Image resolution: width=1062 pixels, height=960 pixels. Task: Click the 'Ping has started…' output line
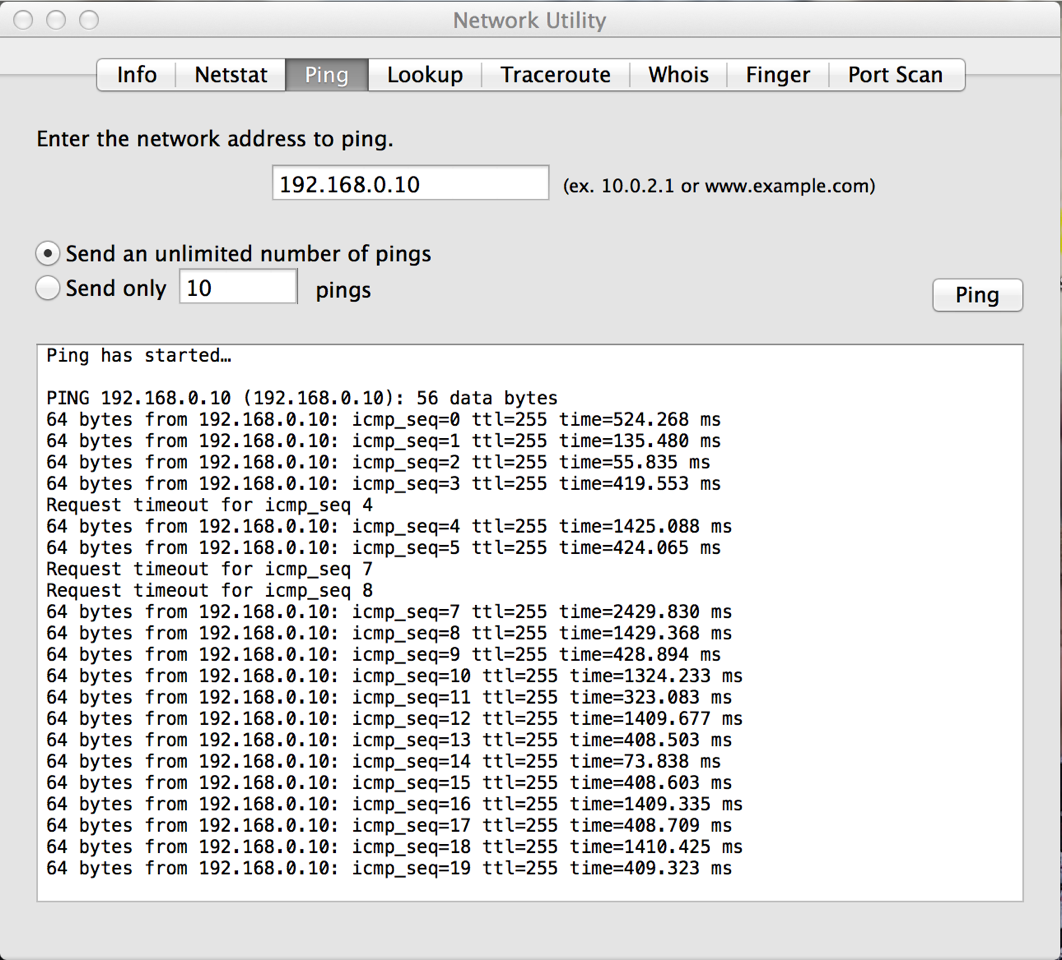(x=139, y=356)
